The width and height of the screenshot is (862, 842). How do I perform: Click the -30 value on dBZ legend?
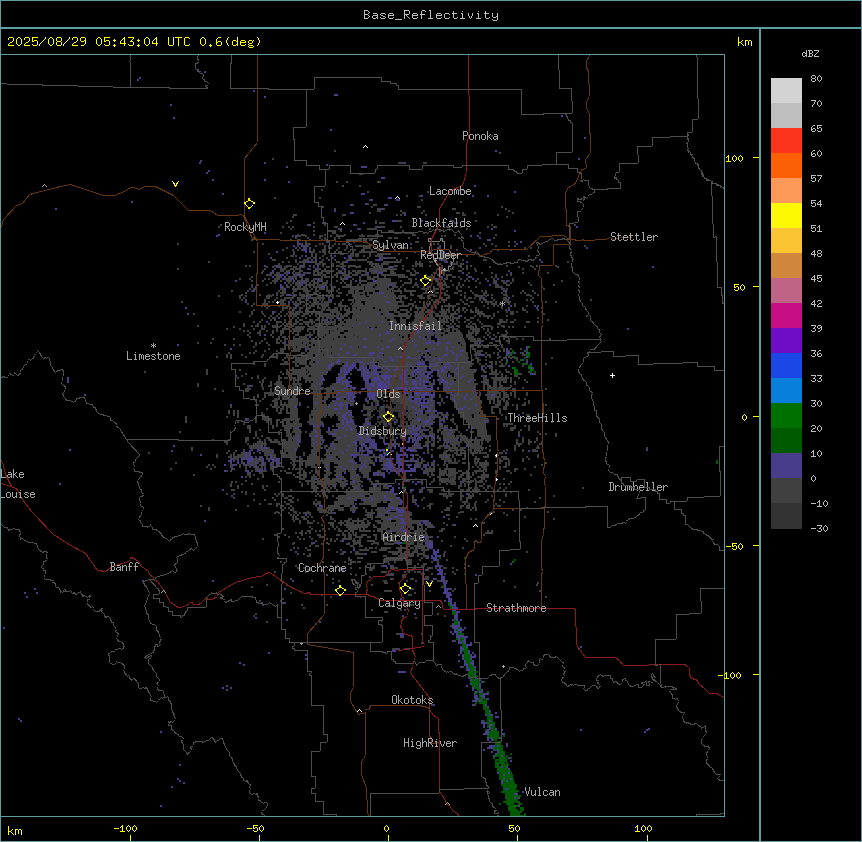[x=819, y=528]
